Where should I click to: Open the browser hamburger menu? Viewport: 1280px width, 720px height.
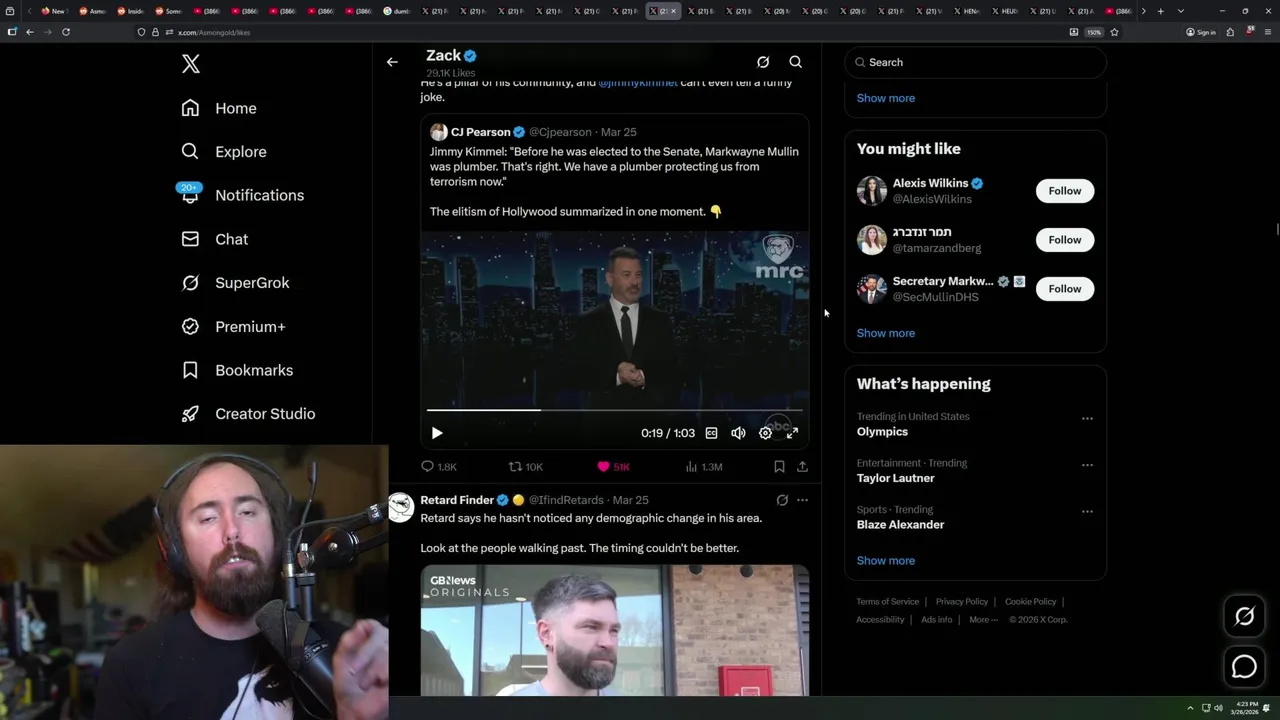(1268, 32)
